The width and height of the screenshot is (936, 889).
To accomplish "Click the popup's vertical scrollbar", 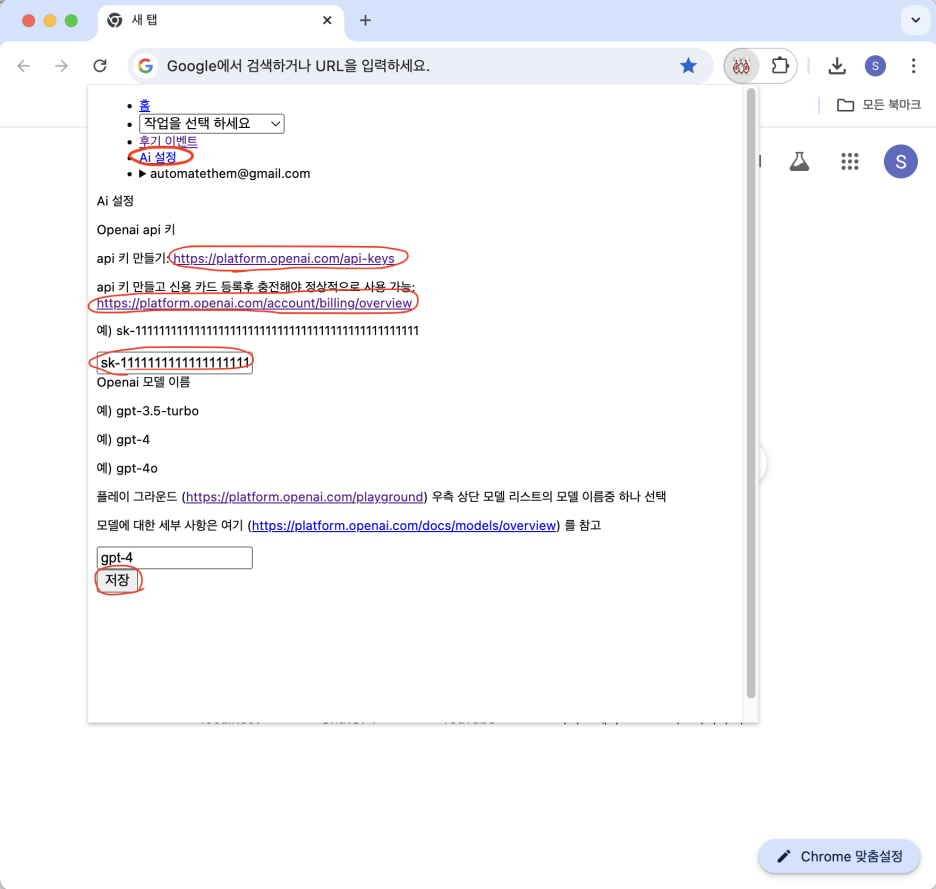I will point(751,394).
